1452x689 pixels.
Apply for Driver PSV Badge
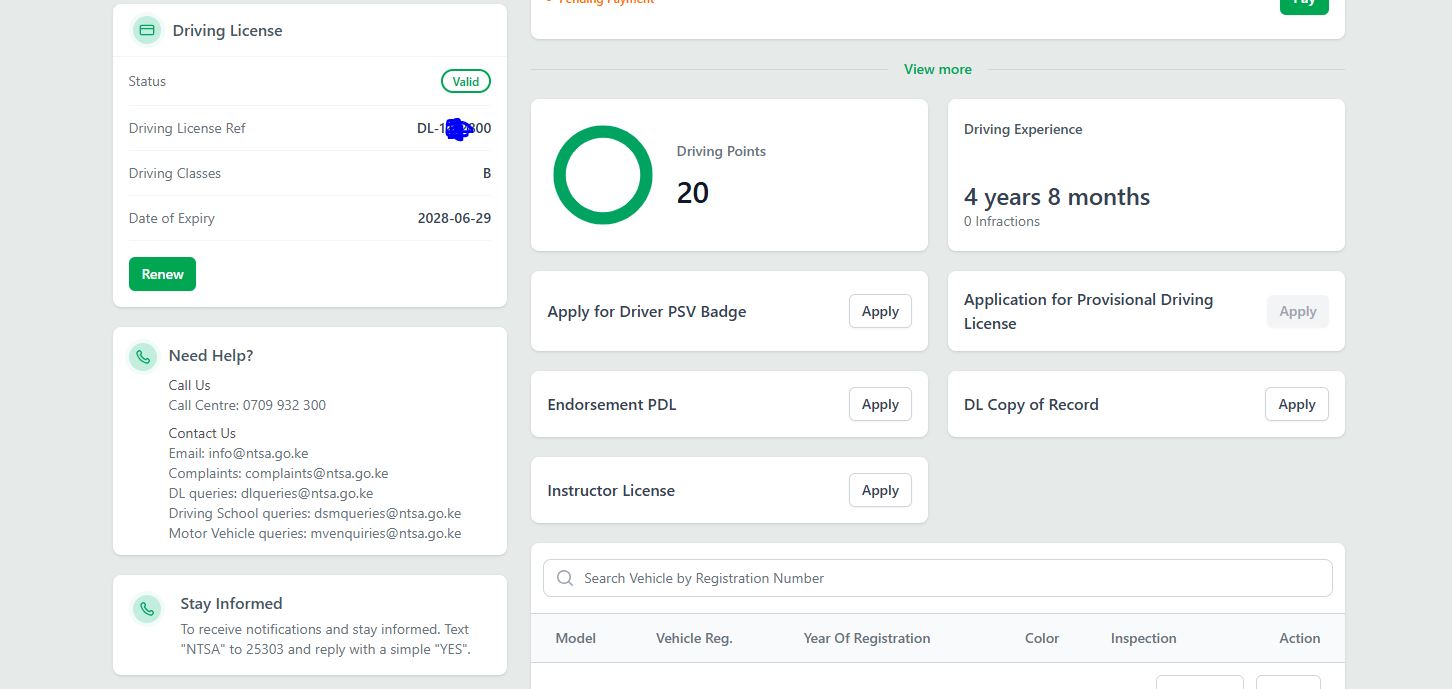pos(880,311)
